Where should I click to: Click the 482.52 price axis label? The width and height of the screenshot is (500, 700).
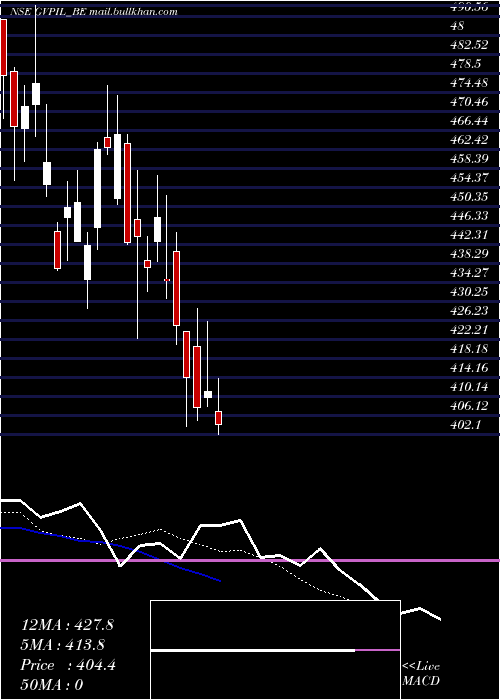click(471, 45)
